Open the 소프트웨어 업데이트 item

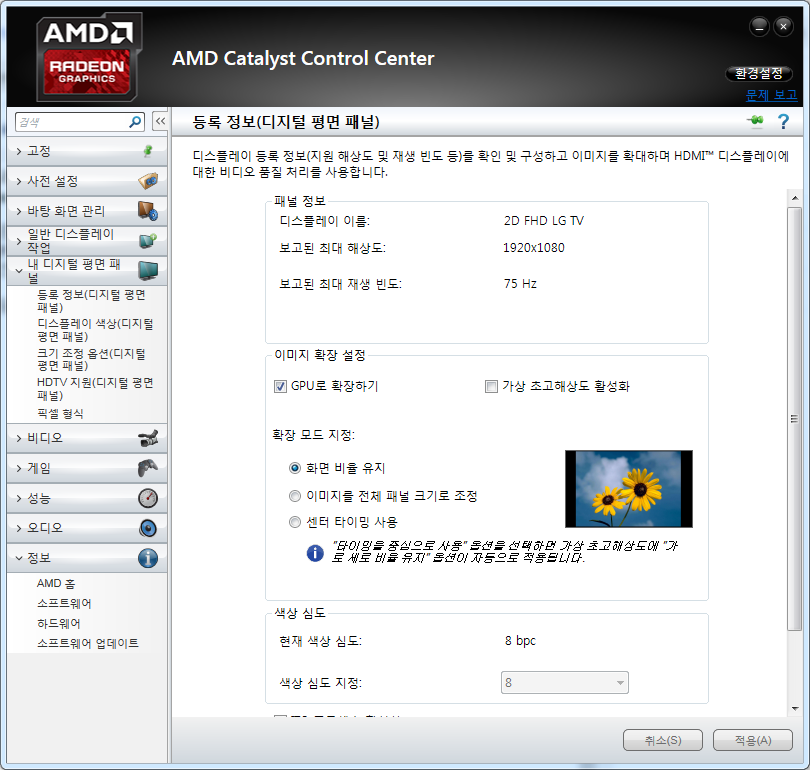click(88, 643)
